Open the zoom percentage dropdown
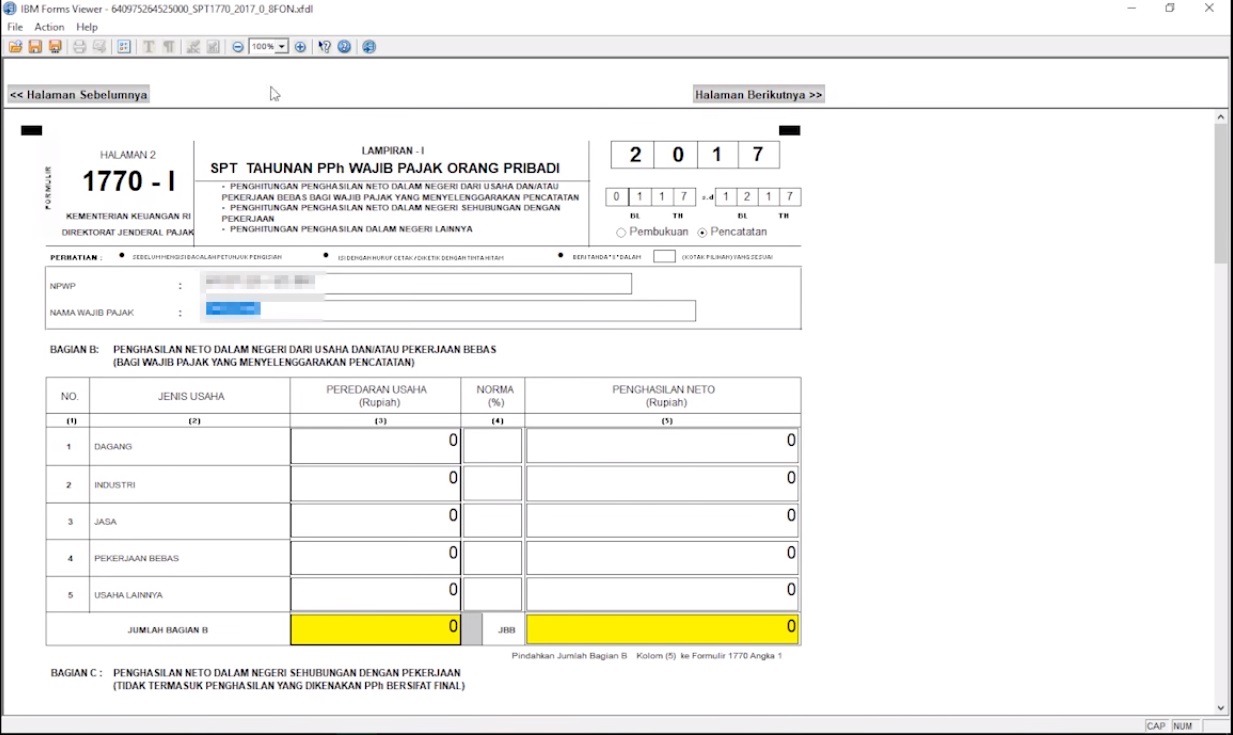The width and height of the screenshot is (1233, 735). pos(282,46)
